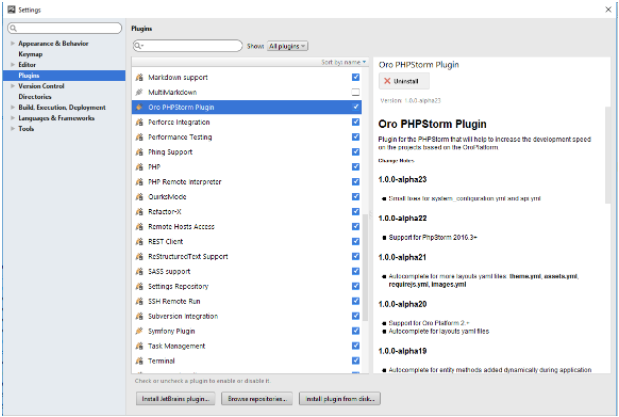Uncheck the Symfony Plugin checkbox
The image size is (619, 417).
(356, 331)
